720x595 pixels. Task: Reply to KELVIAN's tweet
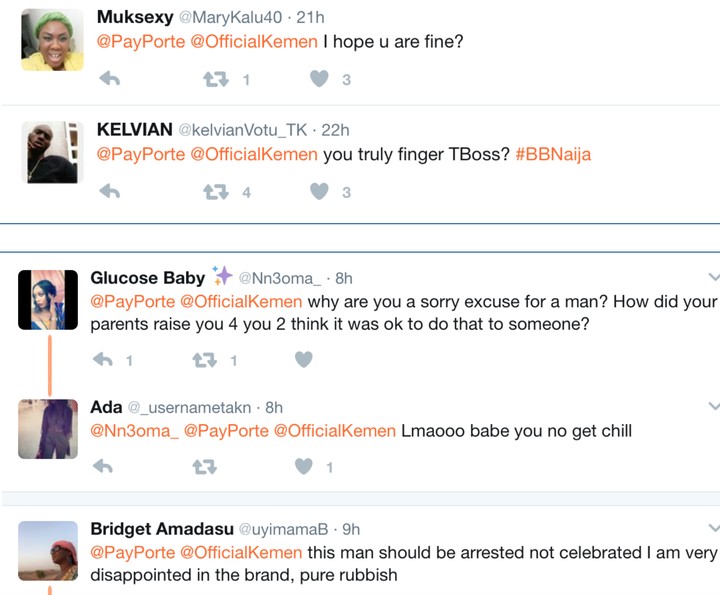[x=110, y=191]
